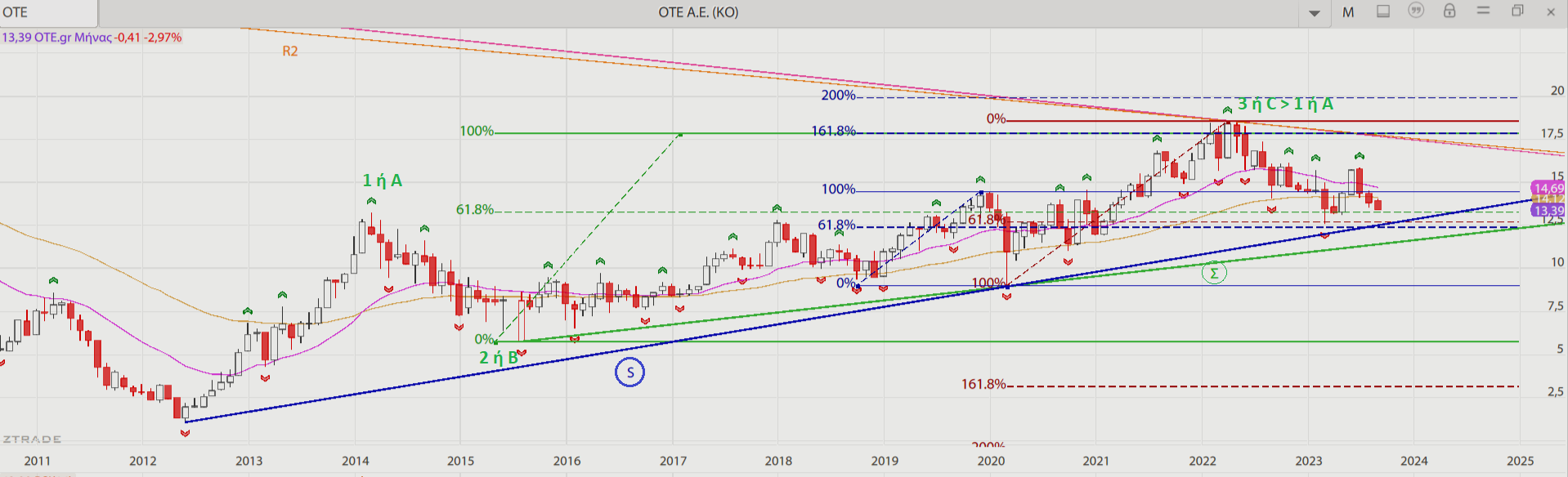Viewport: 1568px width, 477px height.
Task: Click the 2013 year on time axis
Action: [249, 461]
